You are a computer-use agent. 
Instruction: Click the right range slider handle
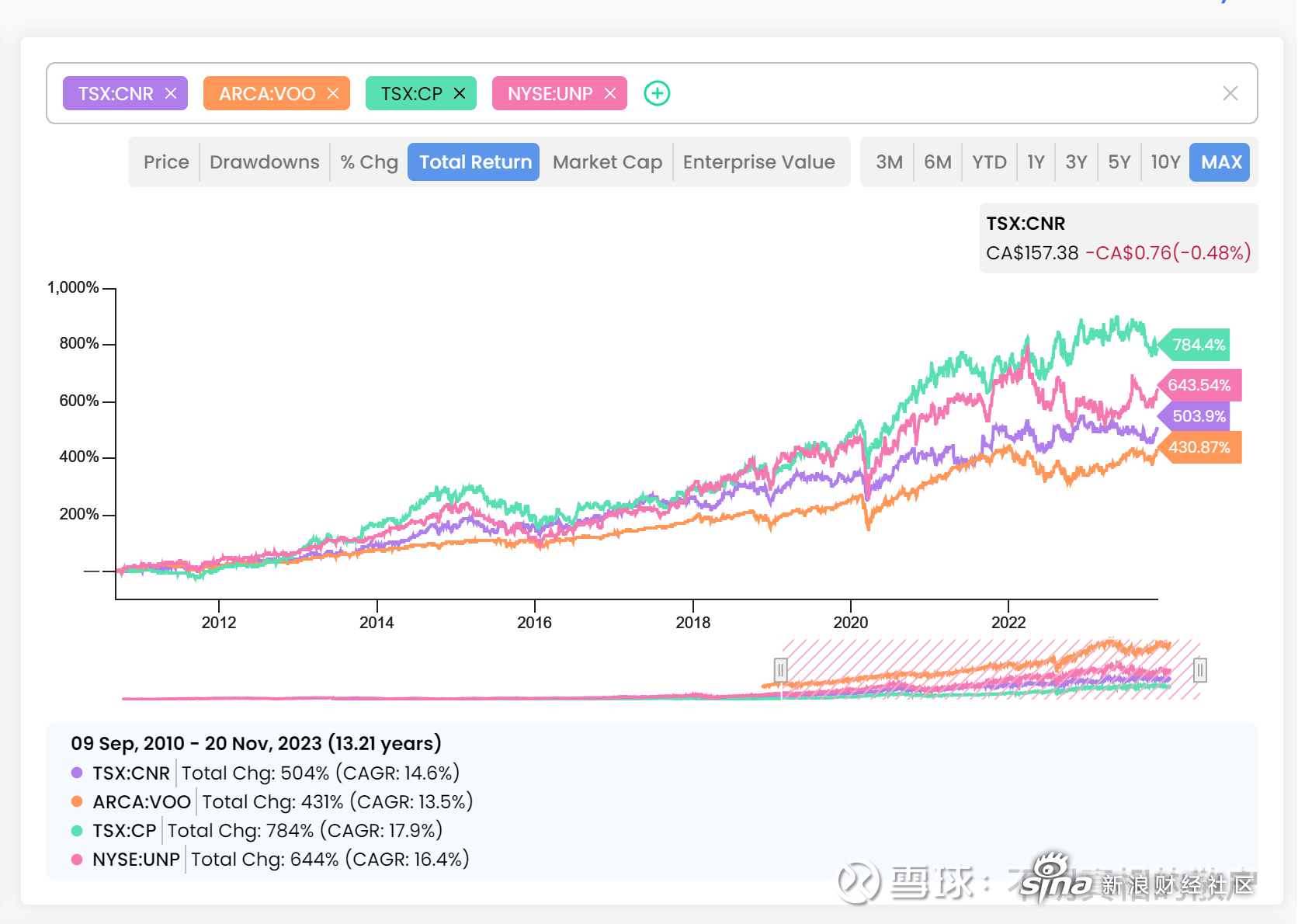pyautogui.click(x=1199, y=669)
